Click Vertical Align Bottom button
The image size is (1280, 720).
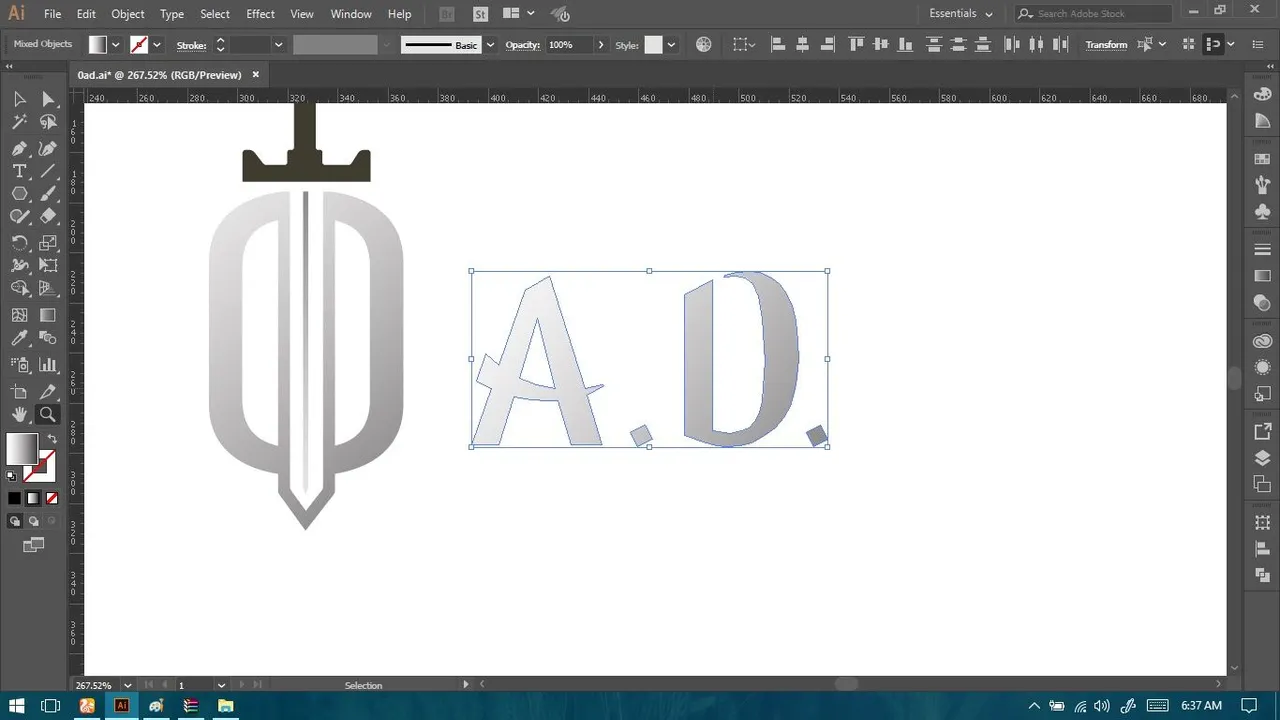(905, 45)
